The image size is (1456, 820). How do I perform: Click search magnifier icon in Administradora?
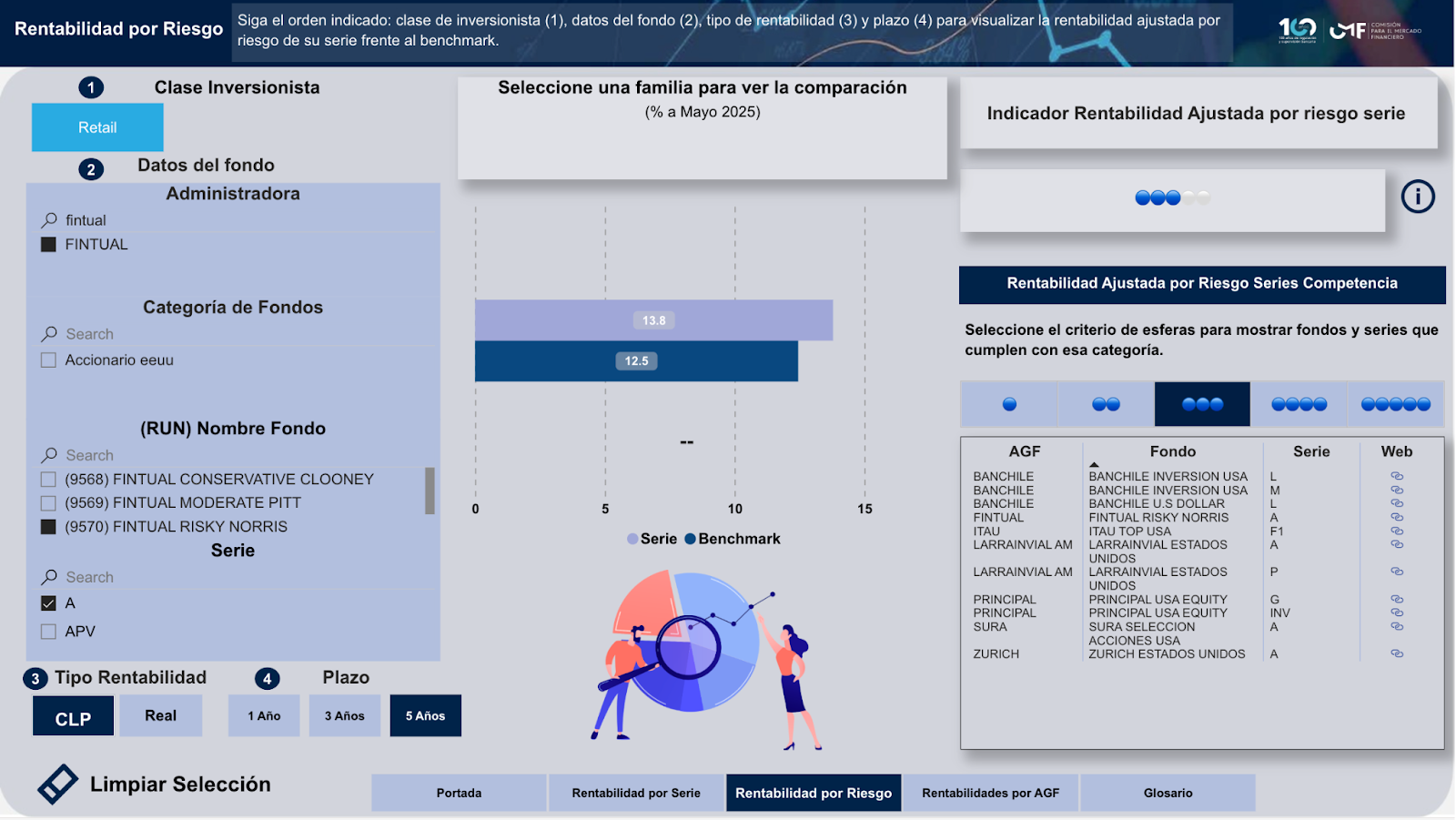click(49, 220)
